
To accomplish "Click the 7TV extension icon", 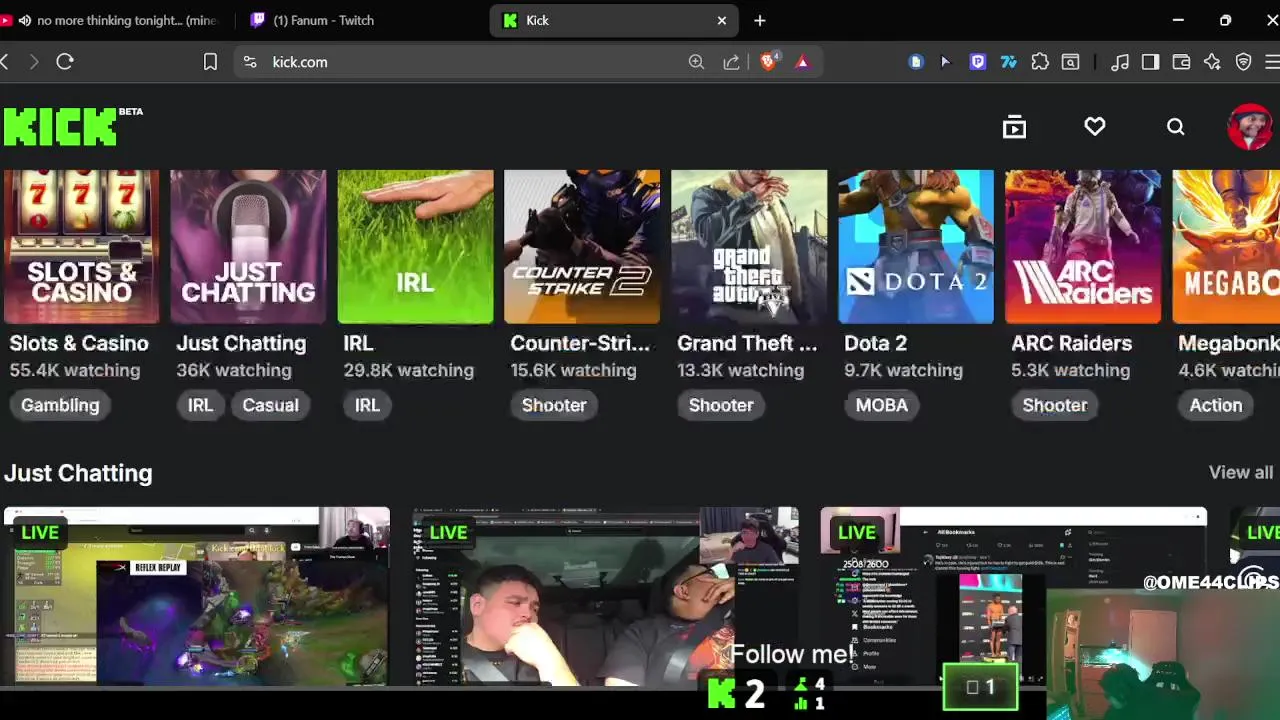I will coord(1008,62).
